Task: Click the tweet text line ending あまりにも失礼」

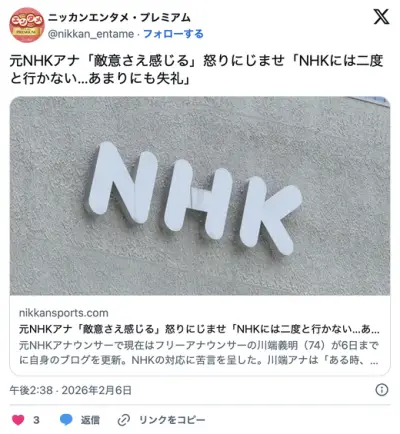Action: [x=100, y=79]
